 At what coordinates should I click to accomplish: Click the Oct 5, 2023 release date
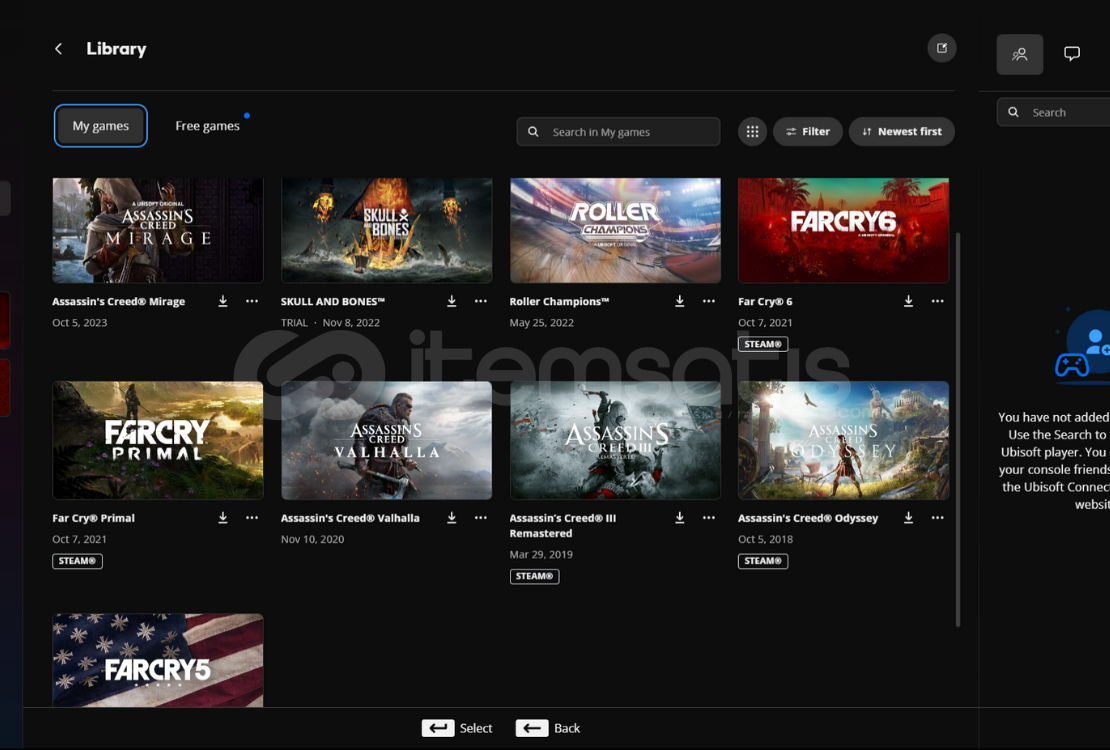click(x=79, y=323)
